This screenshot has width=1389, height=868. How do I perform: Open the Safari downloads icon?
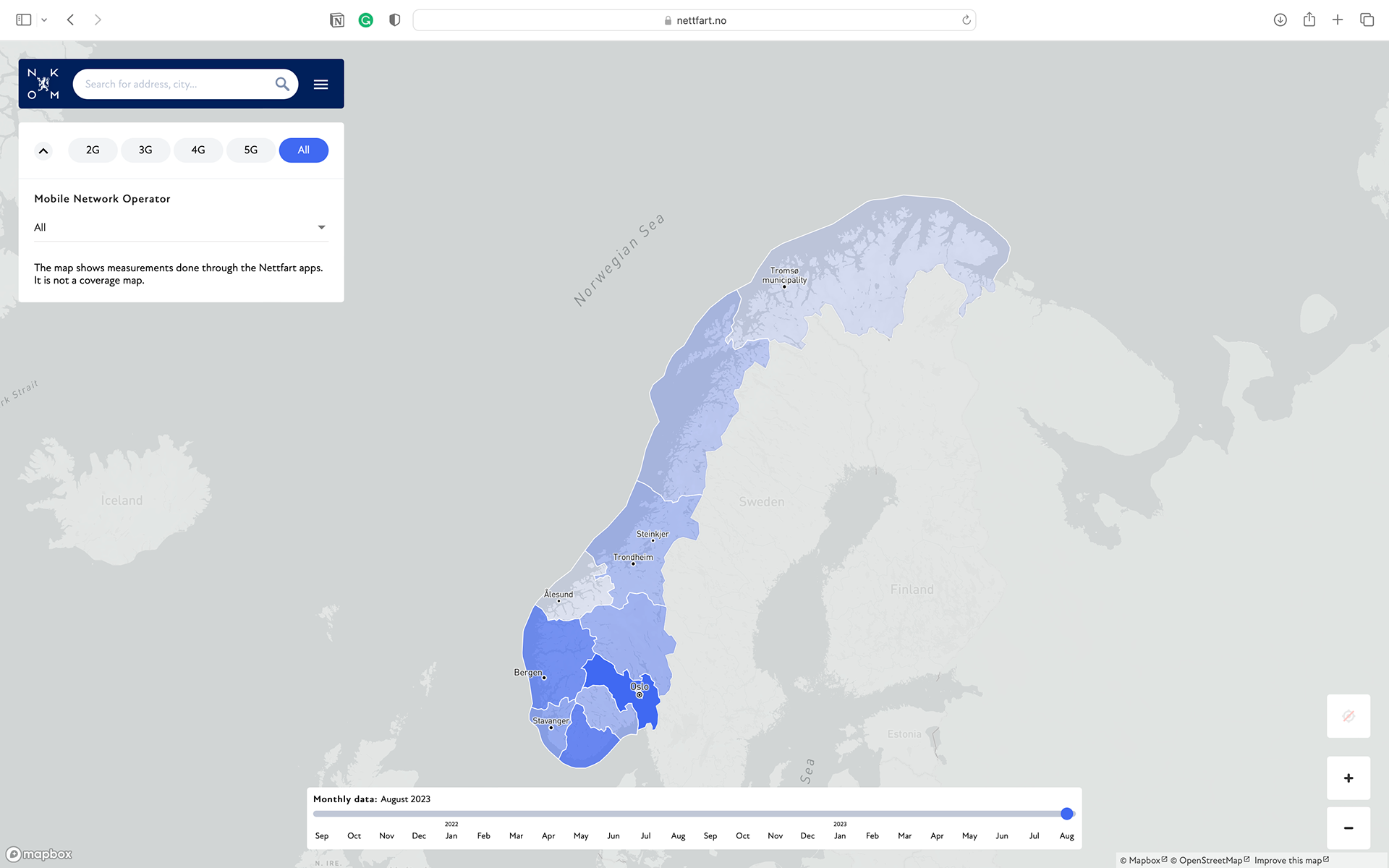click(1280, 20)
